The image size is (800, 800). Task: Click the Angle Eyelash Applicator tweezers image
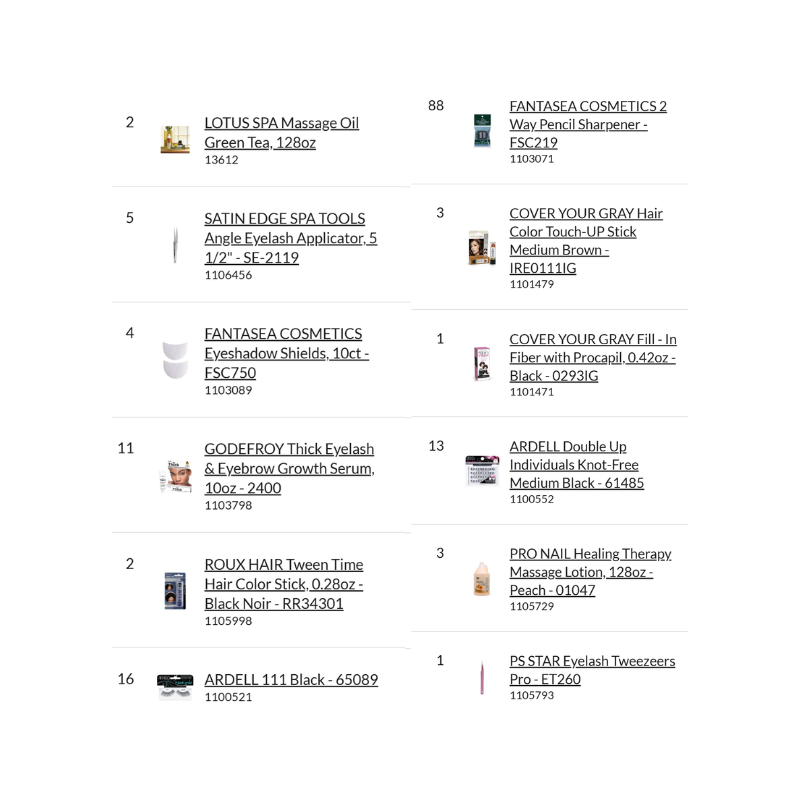pyautogui.click(x=175, y=245)
